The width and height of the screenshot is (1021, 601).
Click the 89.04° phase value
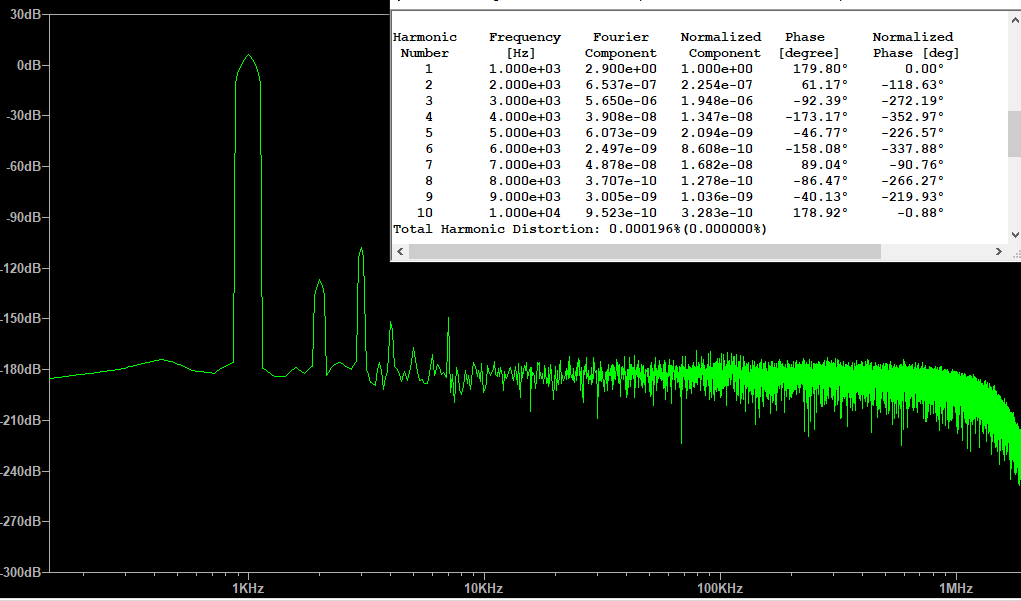coord(824,165)
